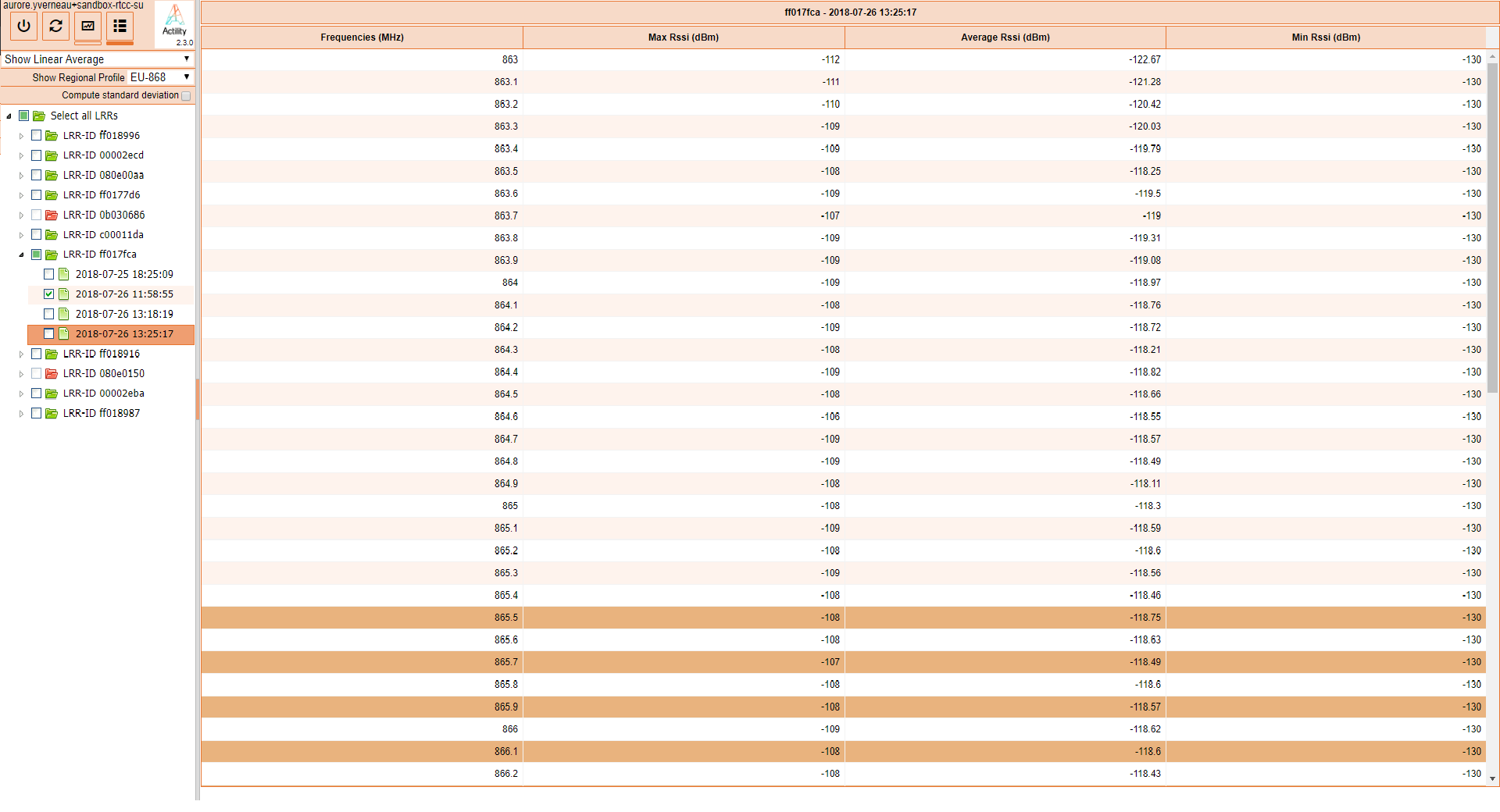Click the Average Rssi (dBm) column header

[1005, 37]
